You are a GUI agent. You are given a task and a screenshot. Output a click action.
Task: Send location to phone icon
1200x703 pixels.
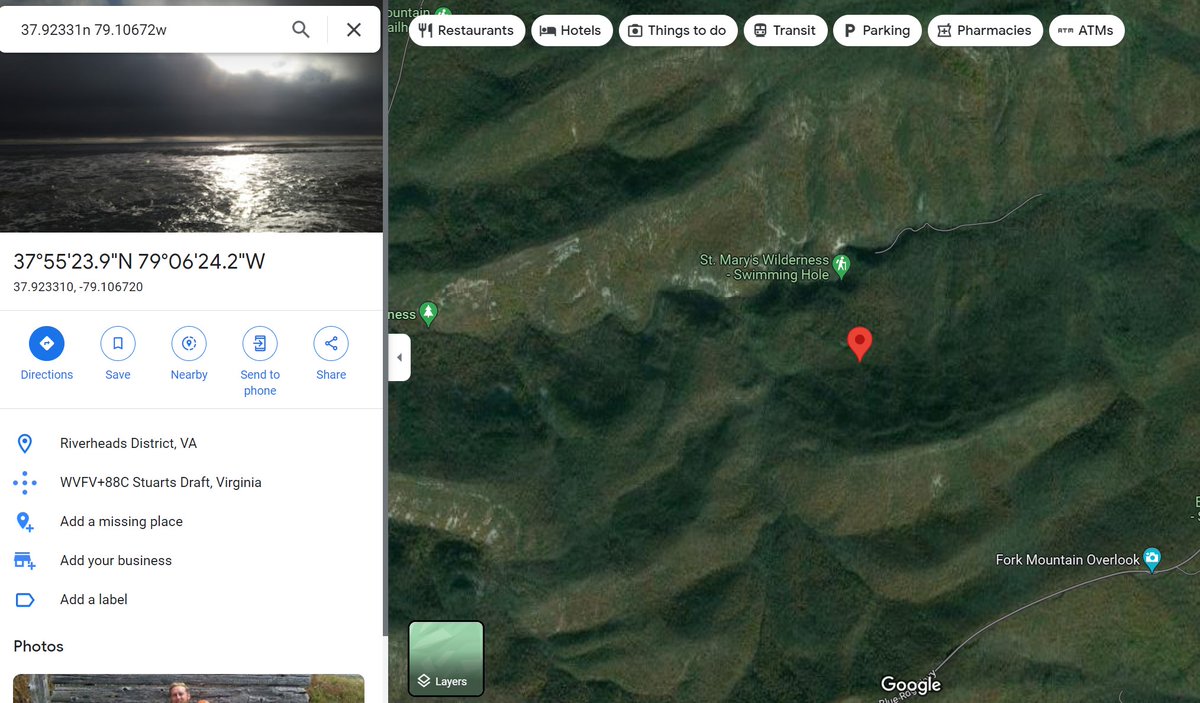260,344
